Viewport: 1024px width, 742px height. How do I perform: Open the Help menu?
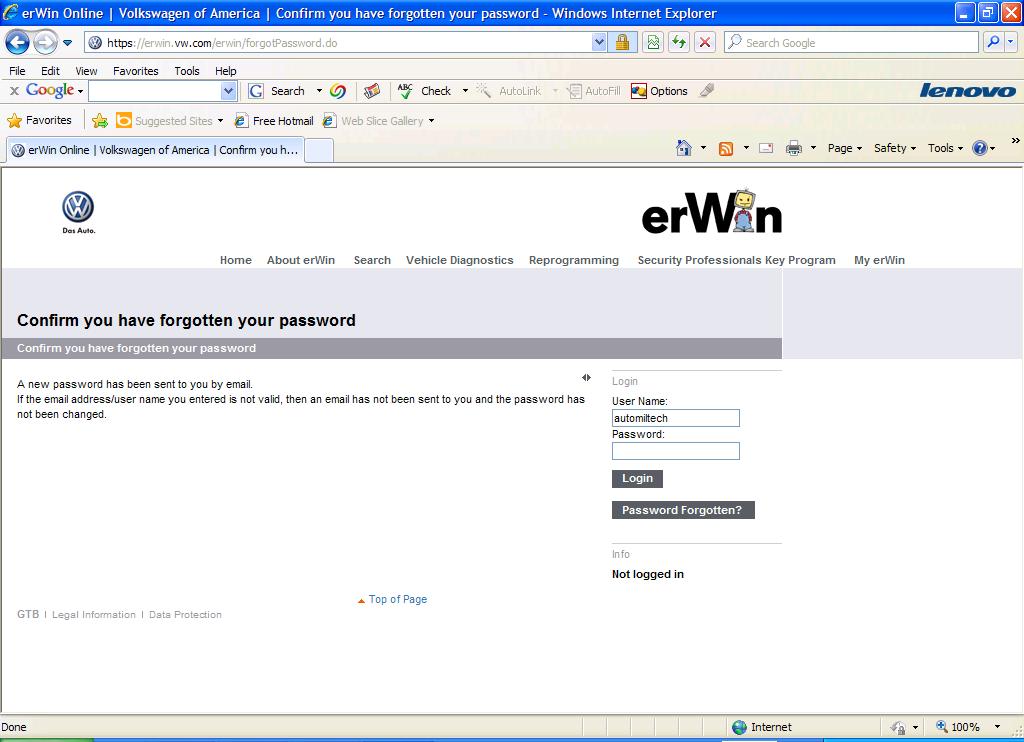225,71
